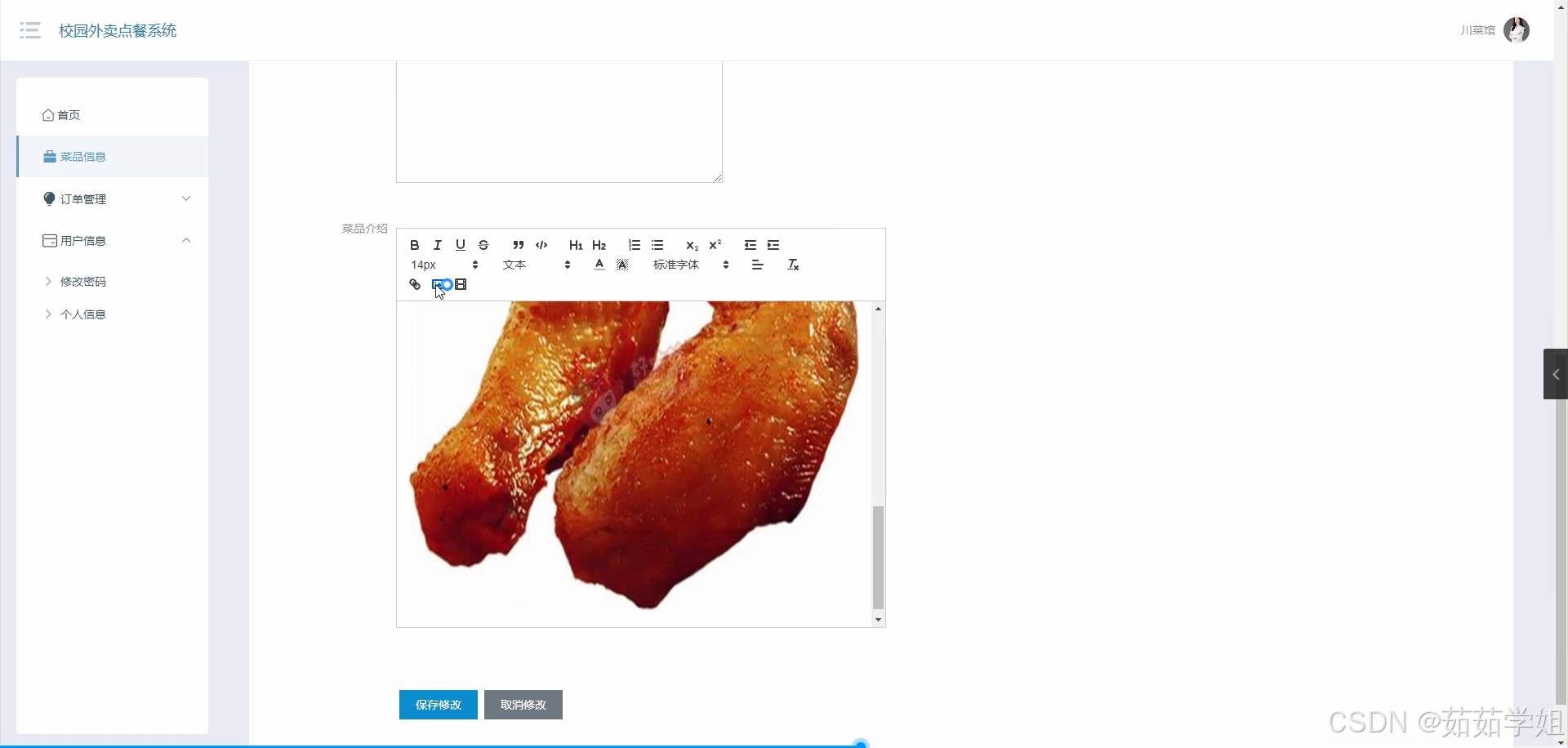Collapse the sidebar with hamburger icon

click(30, 30)
